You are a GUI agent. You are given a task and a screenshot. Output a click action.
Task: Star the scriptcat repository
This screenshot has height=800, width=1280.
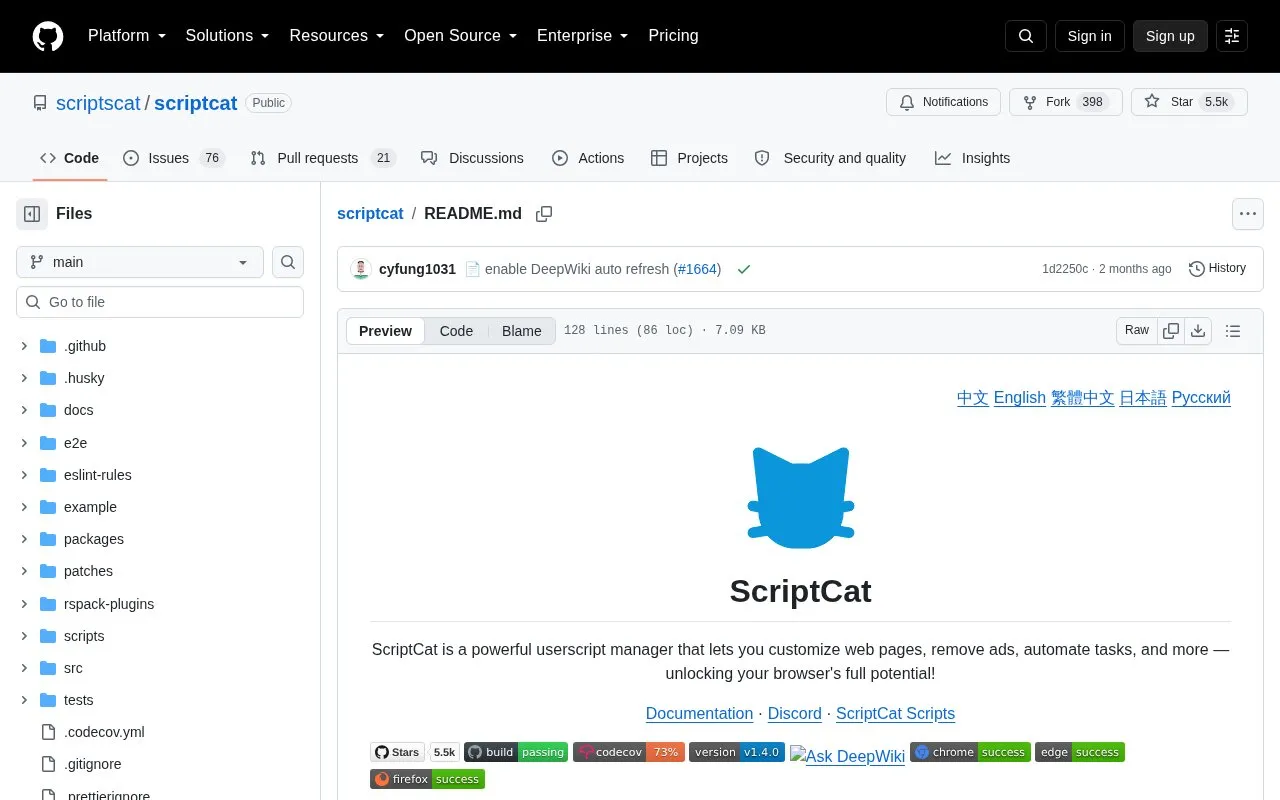click(x=1189, y=102)
